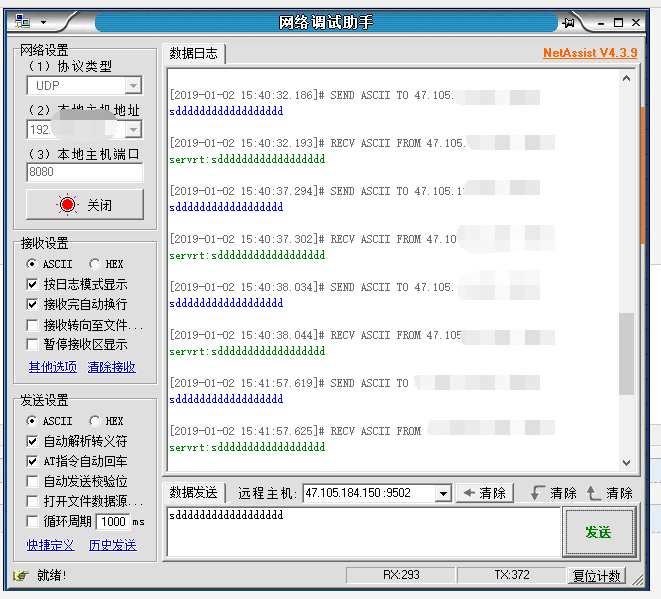Click the RX:293 counter

tap(400, 575)
